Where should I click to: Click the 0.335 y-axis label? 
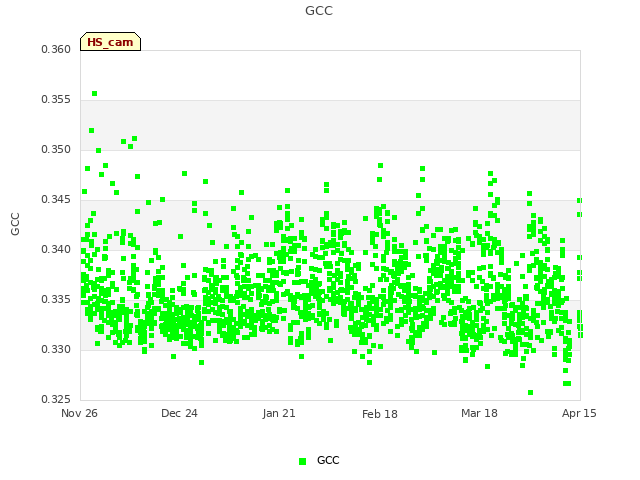(x=56, y=300)
